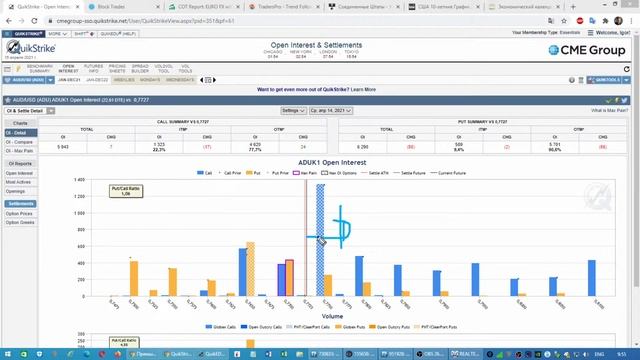Toggle Globex Calls in volume legend

pos(221,327)
